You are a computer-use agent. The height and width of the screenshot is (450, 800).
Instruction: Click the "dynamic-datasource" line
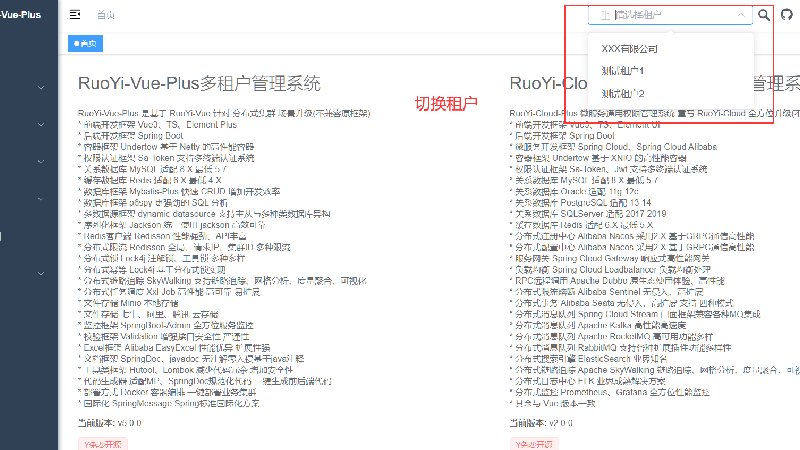pyautogui.click(x=204, y=214)
